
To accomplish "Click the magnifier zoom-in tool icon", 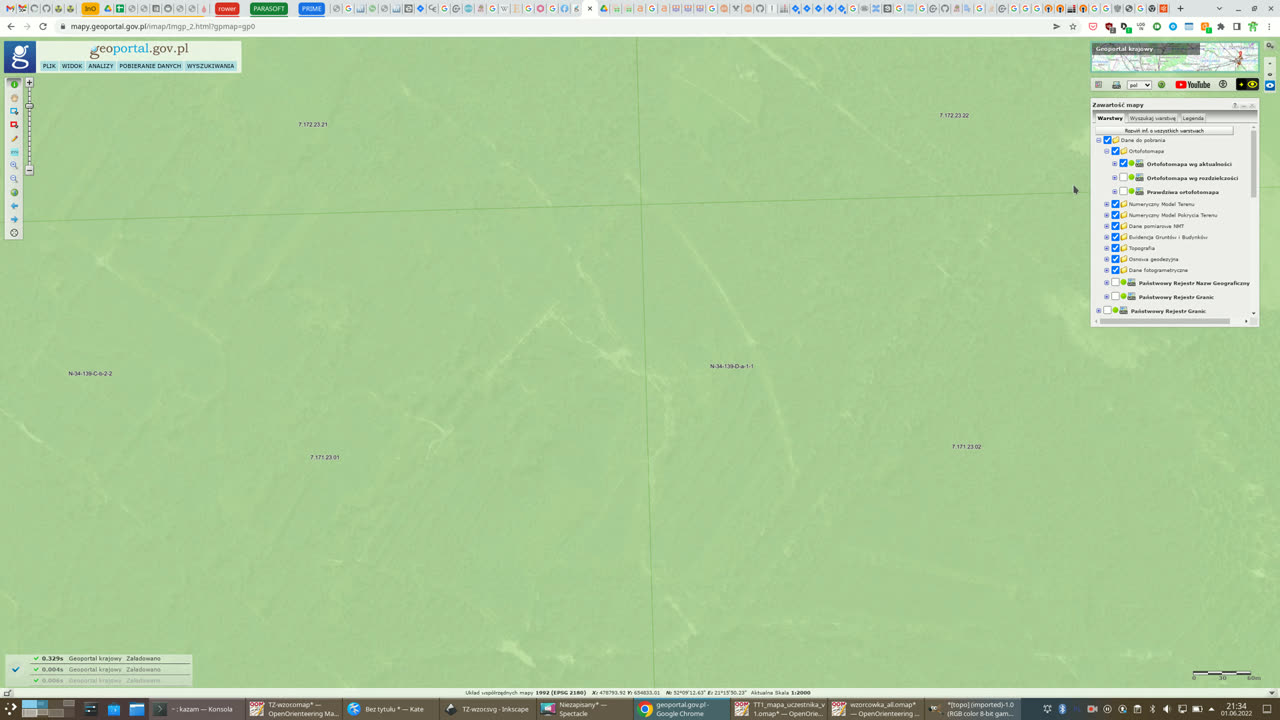I will tap(14, 165).
